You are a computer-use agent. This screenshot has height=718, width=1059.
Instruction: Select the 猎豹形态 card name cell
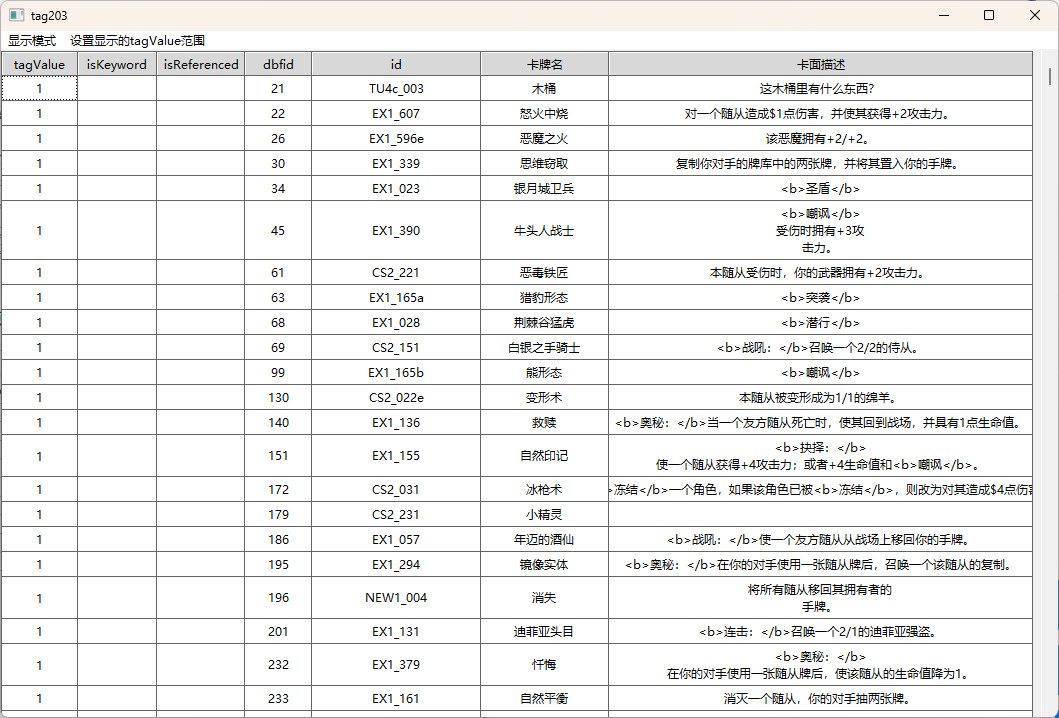tap(544, 297)
